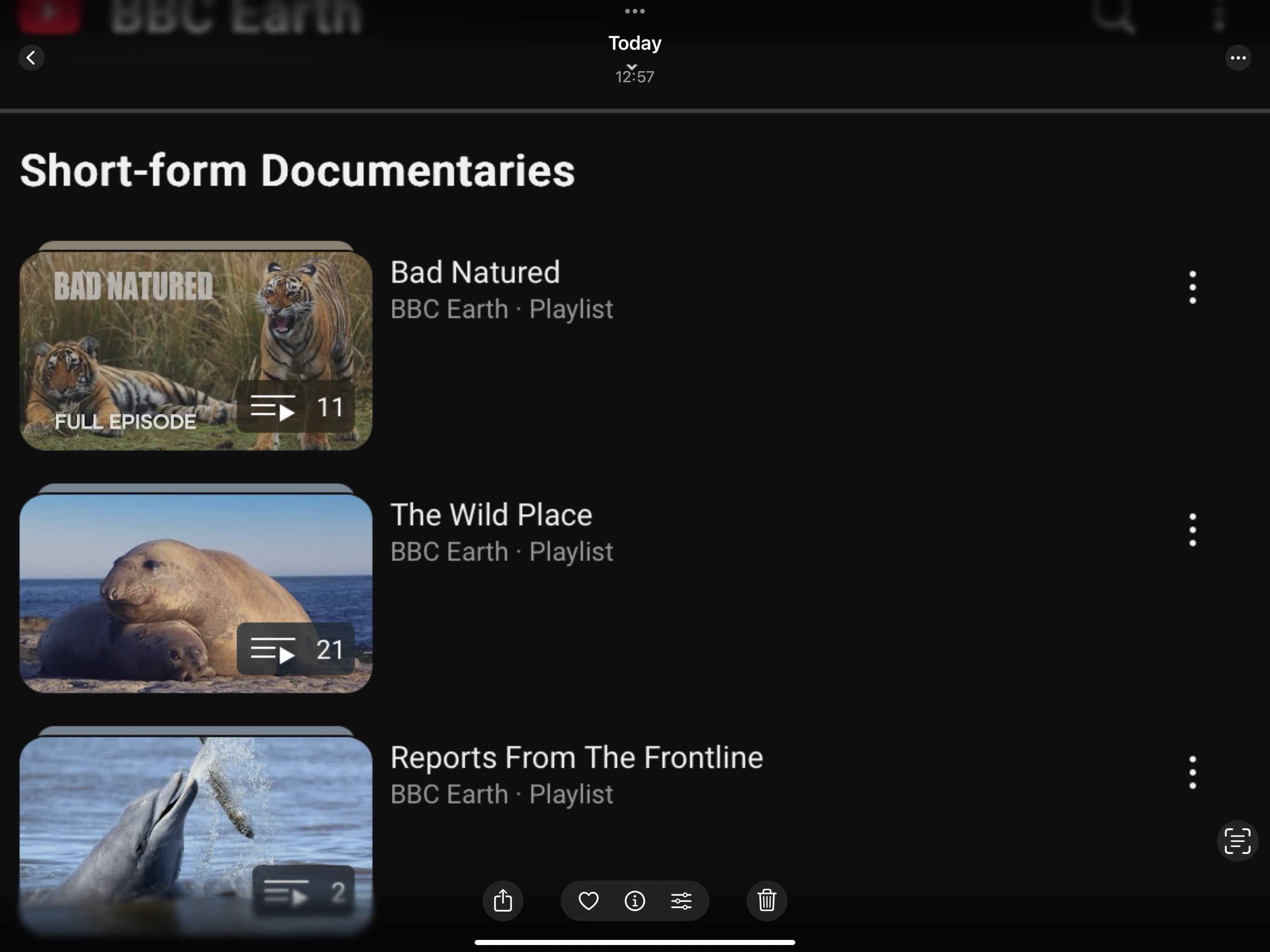Open the top-right ellipsis more menu
This screenshot has height=952, width=1270.
tap(1238, 58)
